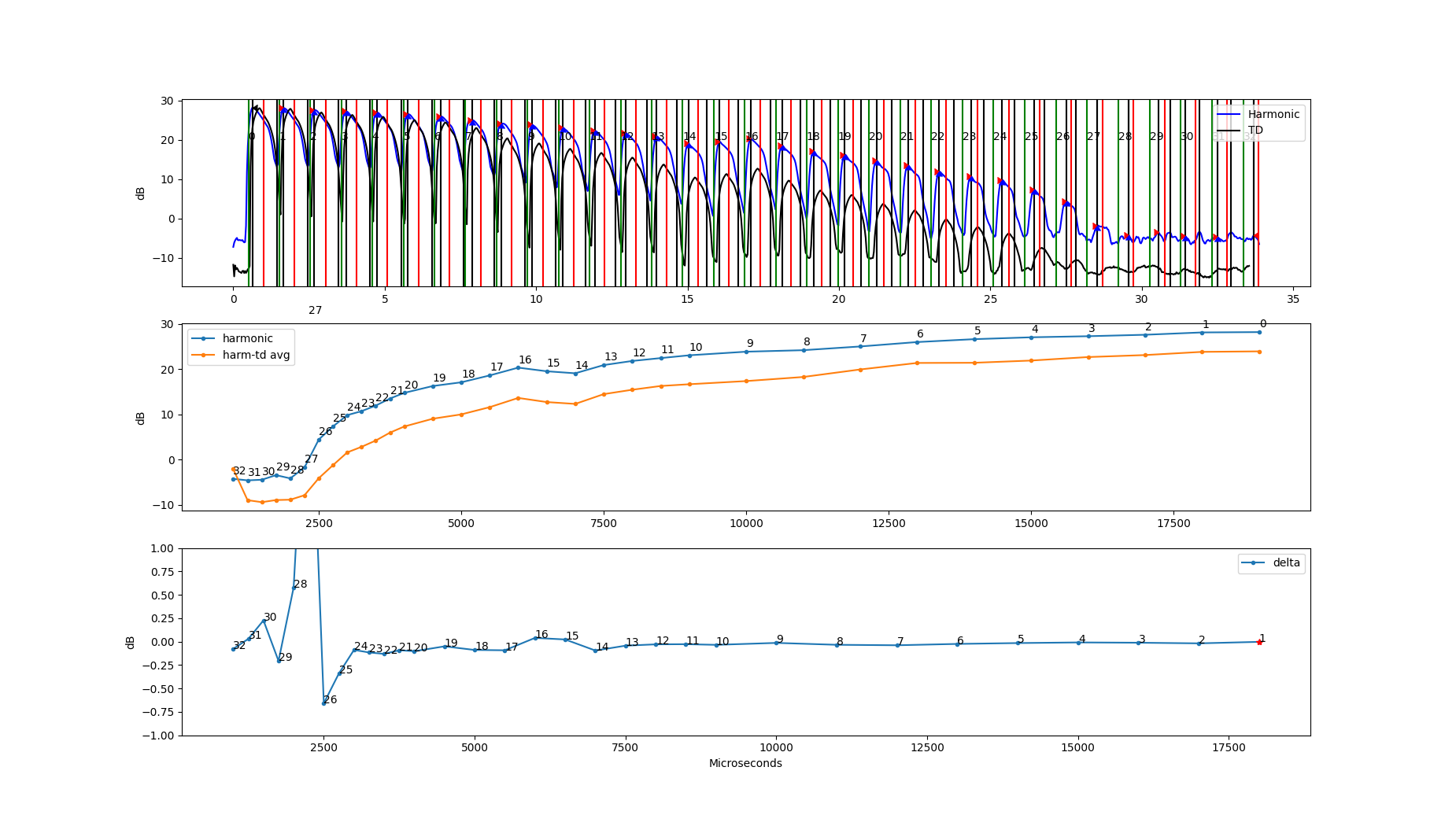This screenshot has width=1456, height=826.
Task: Click '−10' y-axis tick of top plot
Action: tap(164, 258)
